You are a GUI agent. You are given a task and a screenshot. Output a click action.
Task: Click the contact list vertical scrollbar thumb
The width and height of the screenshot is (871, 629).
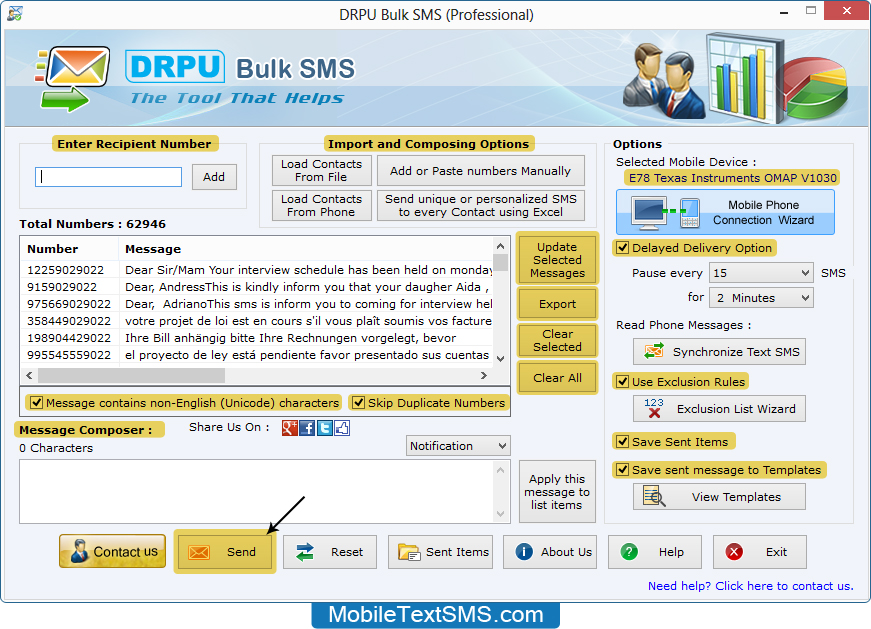(x=500, y=262)
